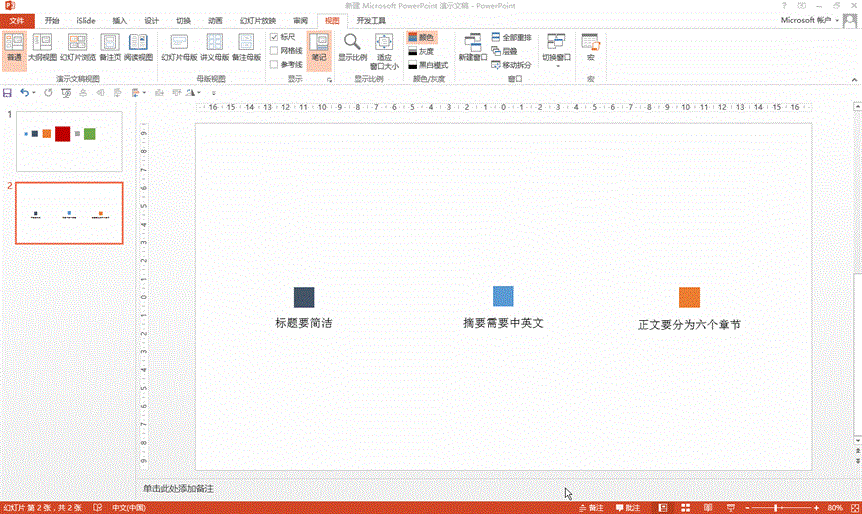Switch to the 插入 (Insert) tab
The height and width of the screenshot is (514, 862).
point(120,20)
